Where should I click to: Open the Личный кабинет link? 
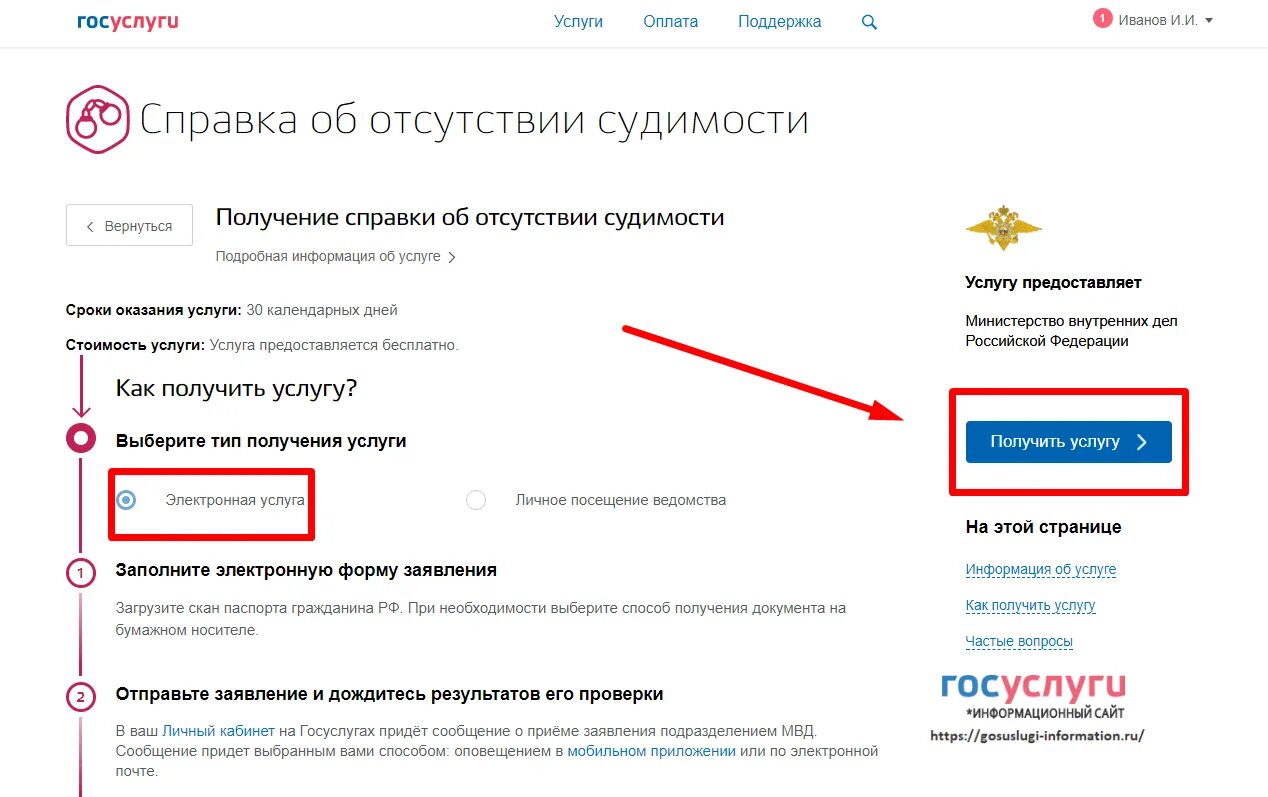click(218, 731)
